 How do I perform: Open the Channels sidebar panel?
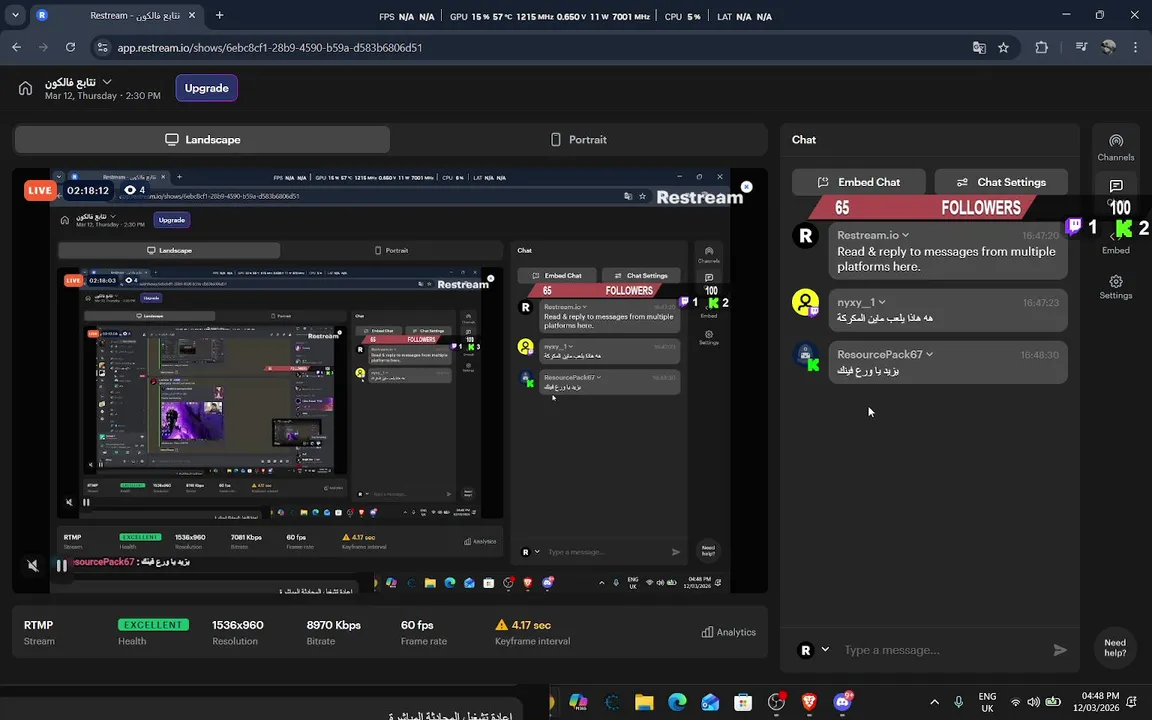click(x=1115, y=147)
